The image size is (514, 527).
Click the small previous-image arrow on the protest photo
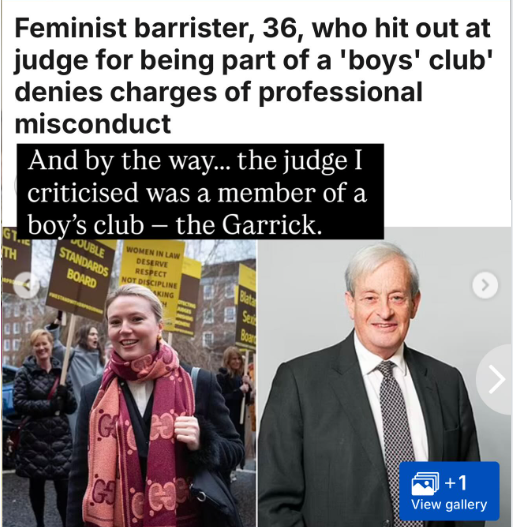coord(27,285)
